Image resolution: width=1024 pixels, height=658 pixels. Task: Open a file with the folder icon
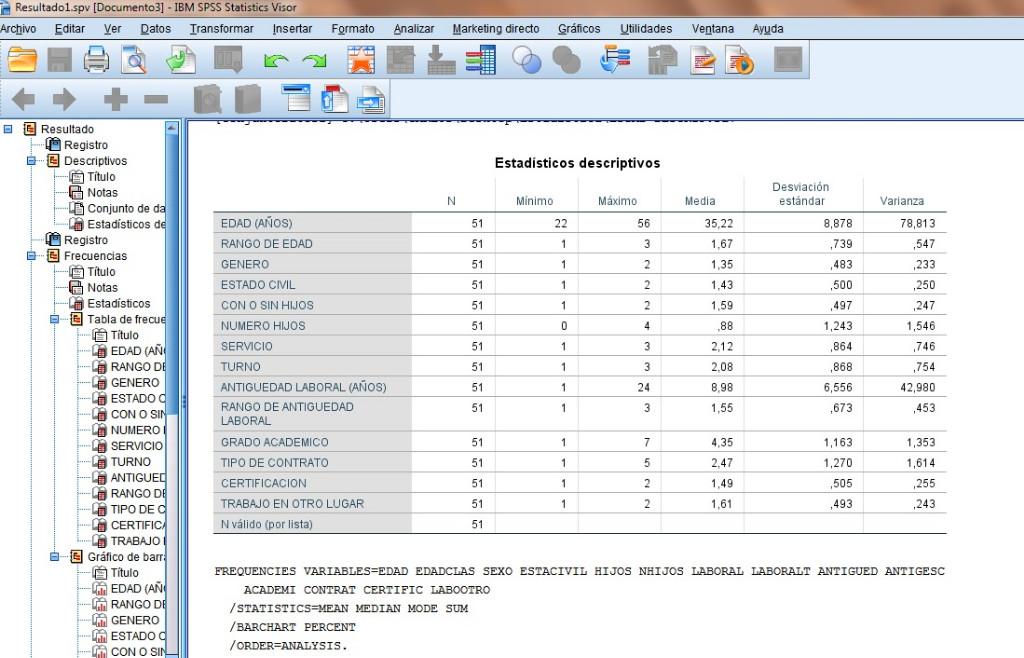(x=22, y=60)
